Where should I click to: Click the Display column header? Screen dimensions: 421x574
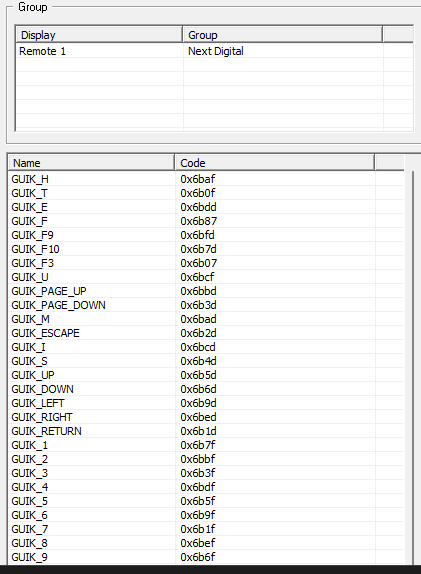[99, 35]
